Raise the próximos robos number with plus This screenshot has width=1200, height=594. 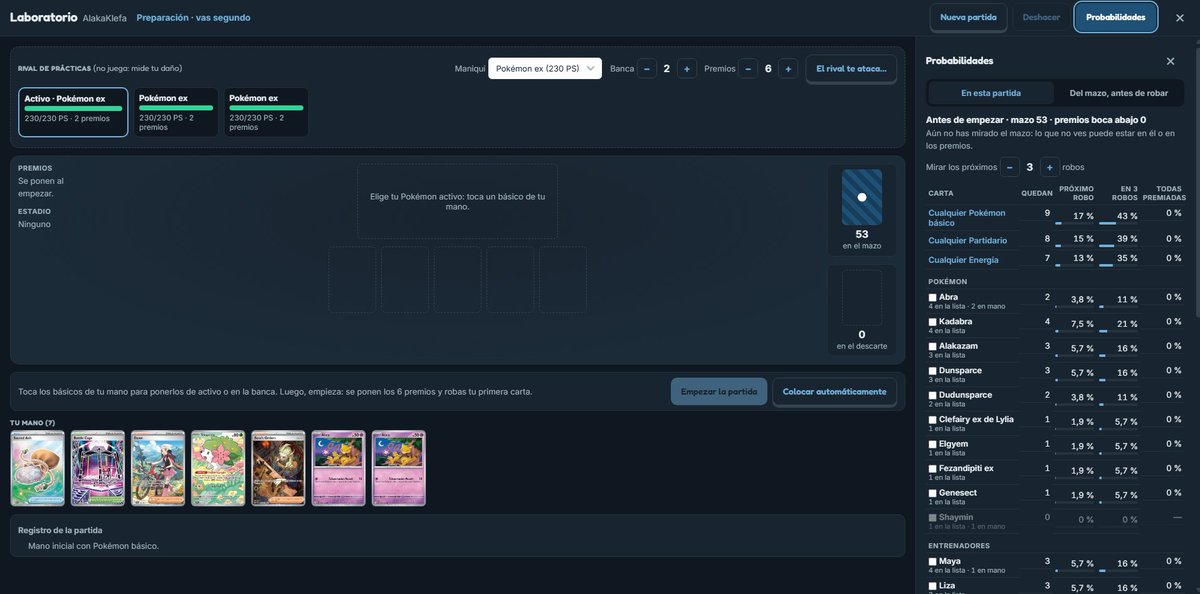tap(1050, 167)
